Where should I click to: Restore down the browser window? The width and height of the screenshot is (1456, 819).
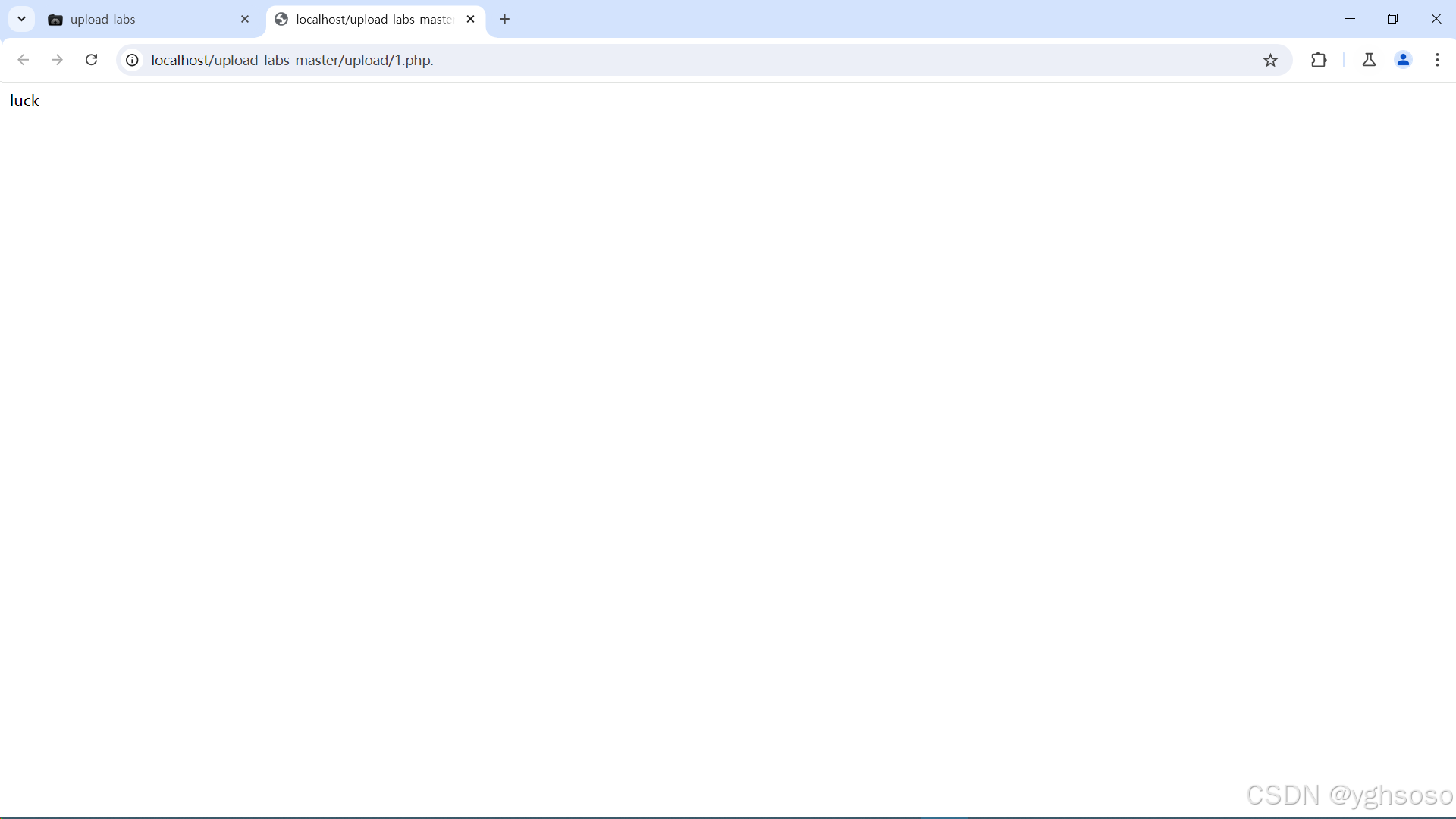1392,19
